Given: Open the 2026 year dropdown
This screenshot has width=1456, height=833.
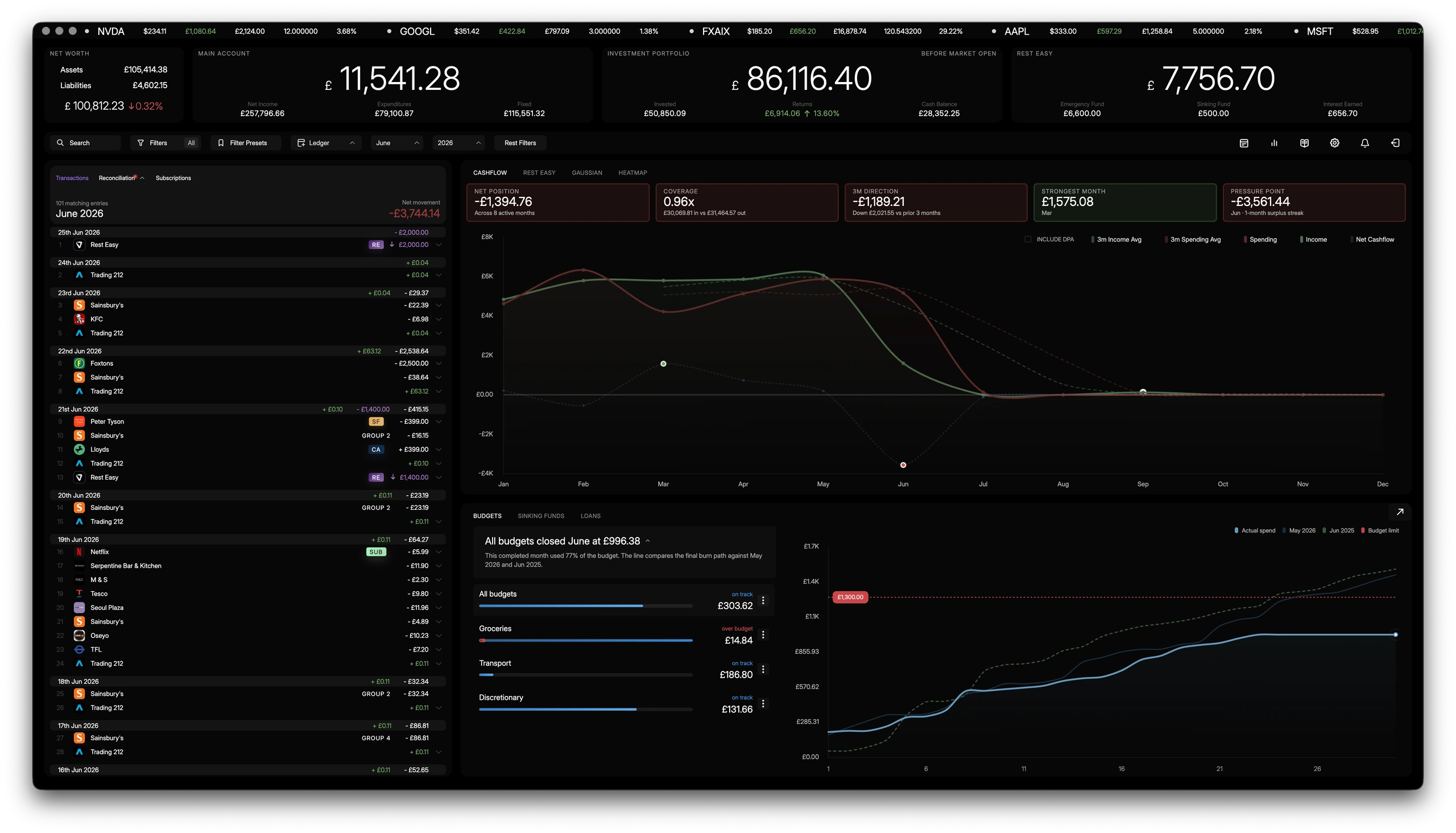Looking at the screenshot, I should [458, 143].
